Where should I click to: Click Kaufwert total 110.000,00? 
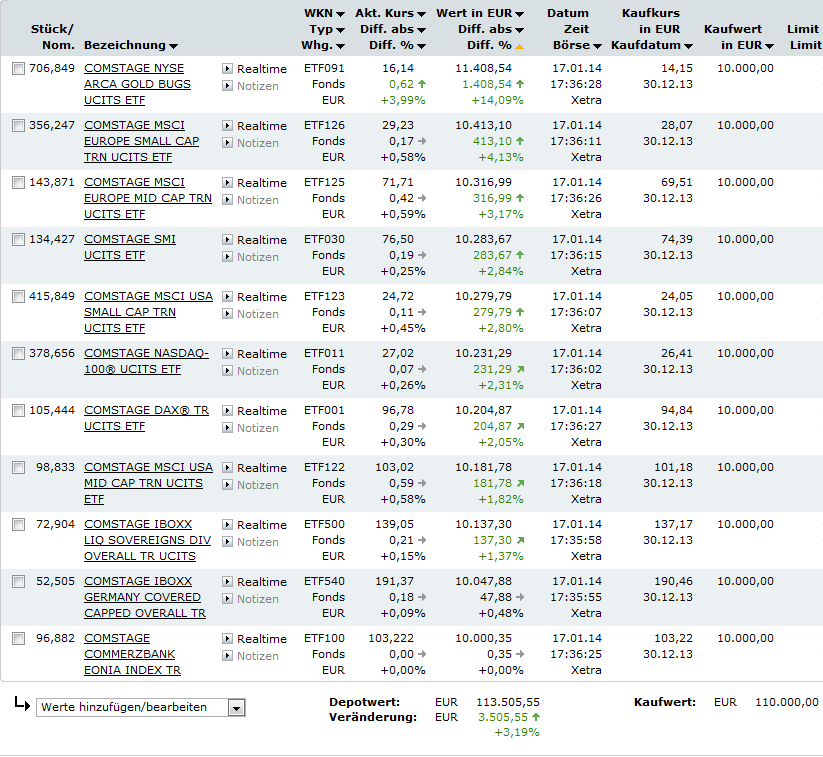[786, 702]
